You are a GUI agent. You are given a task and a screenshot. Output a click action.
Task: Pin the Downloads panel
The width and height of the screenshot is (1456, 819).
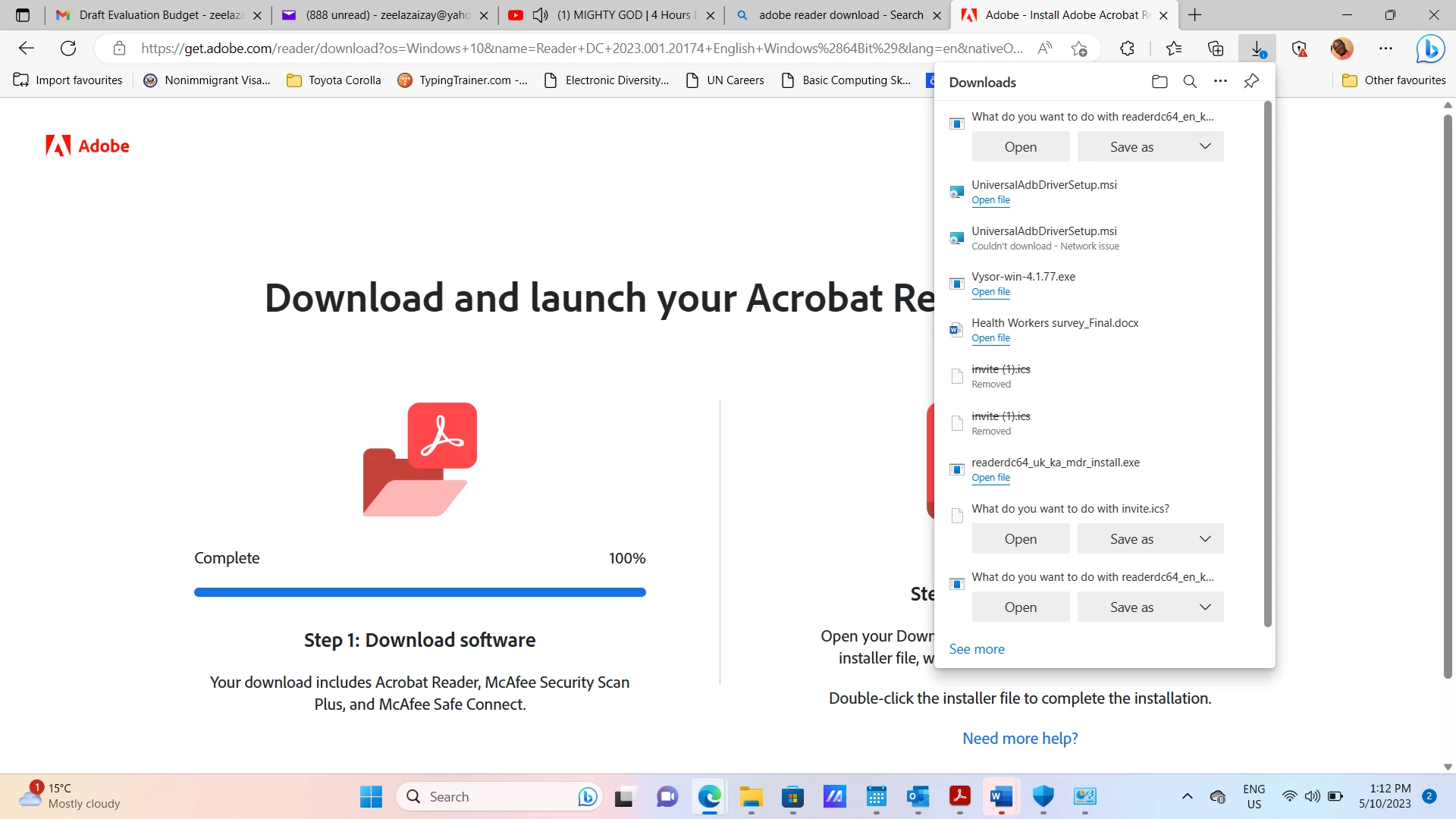(x=1251, y=82)
